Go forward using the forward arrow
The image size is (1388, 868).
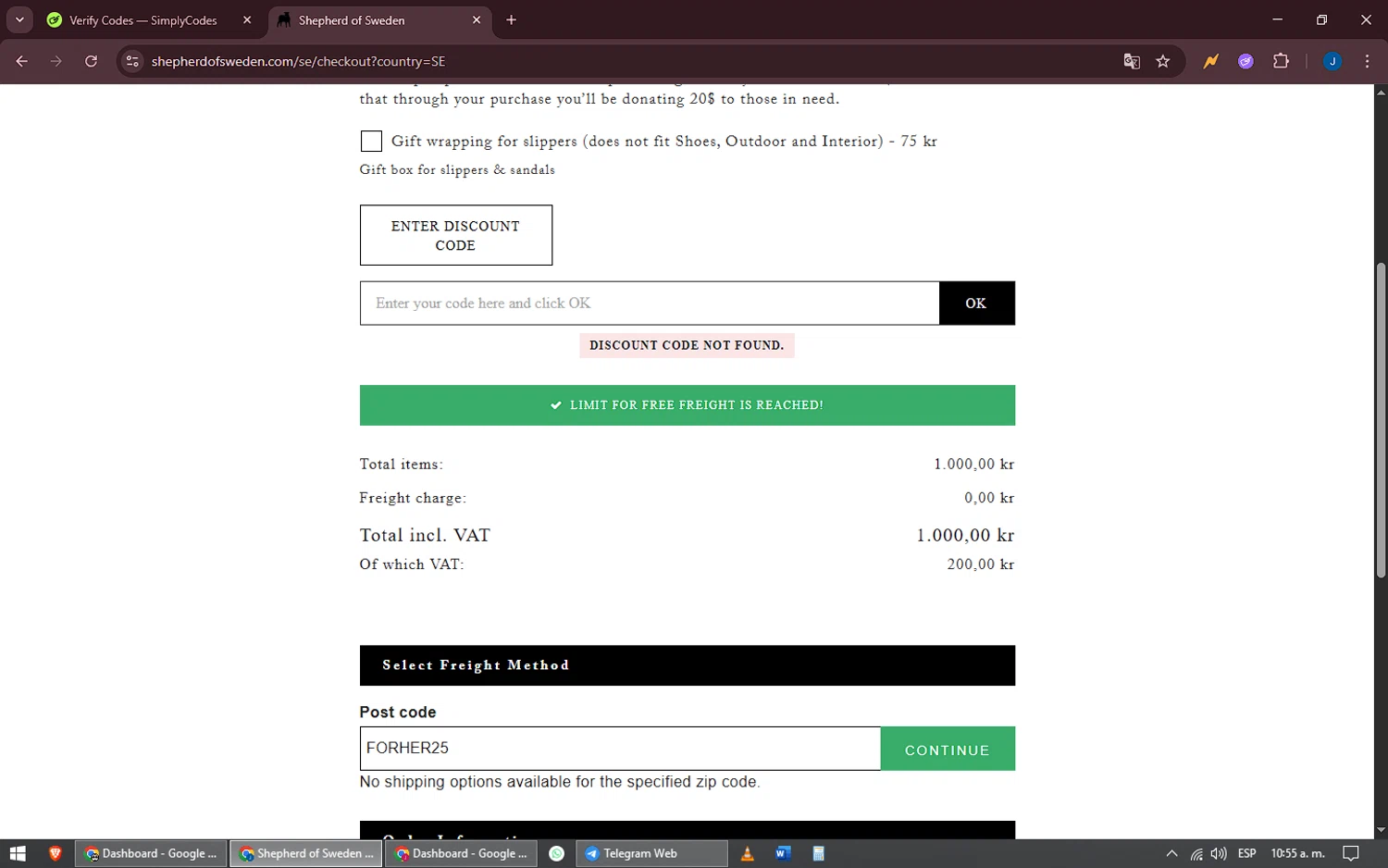coord(56,61)
